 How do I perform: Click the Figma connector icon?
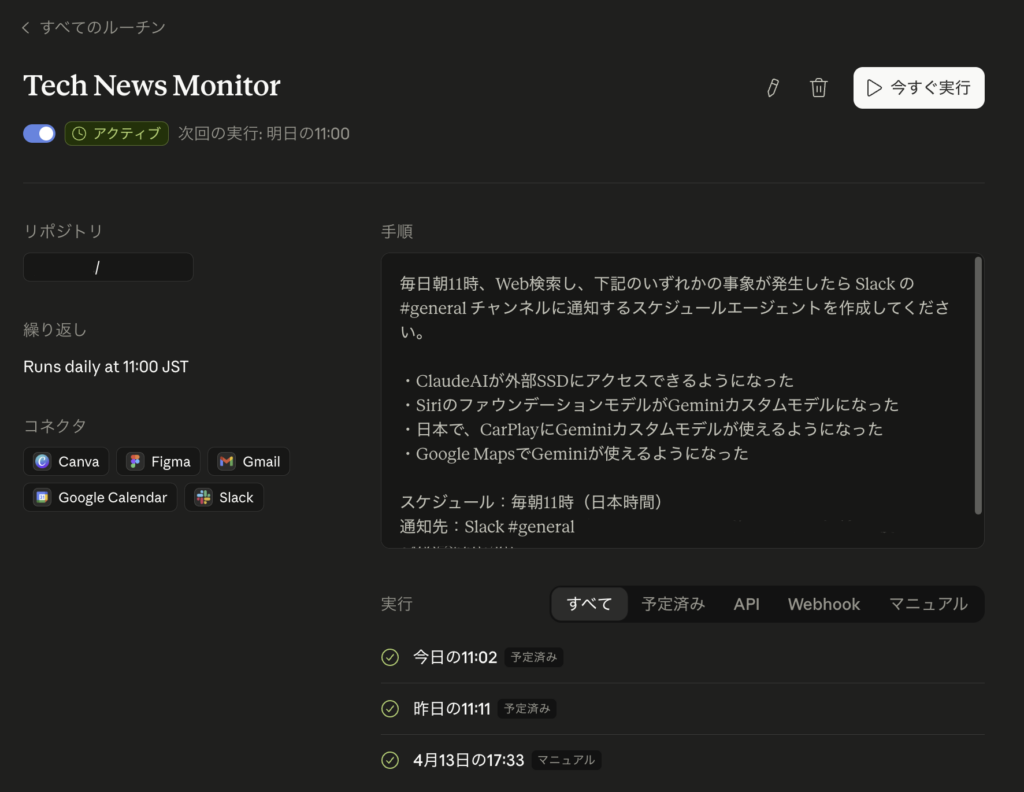135,461
